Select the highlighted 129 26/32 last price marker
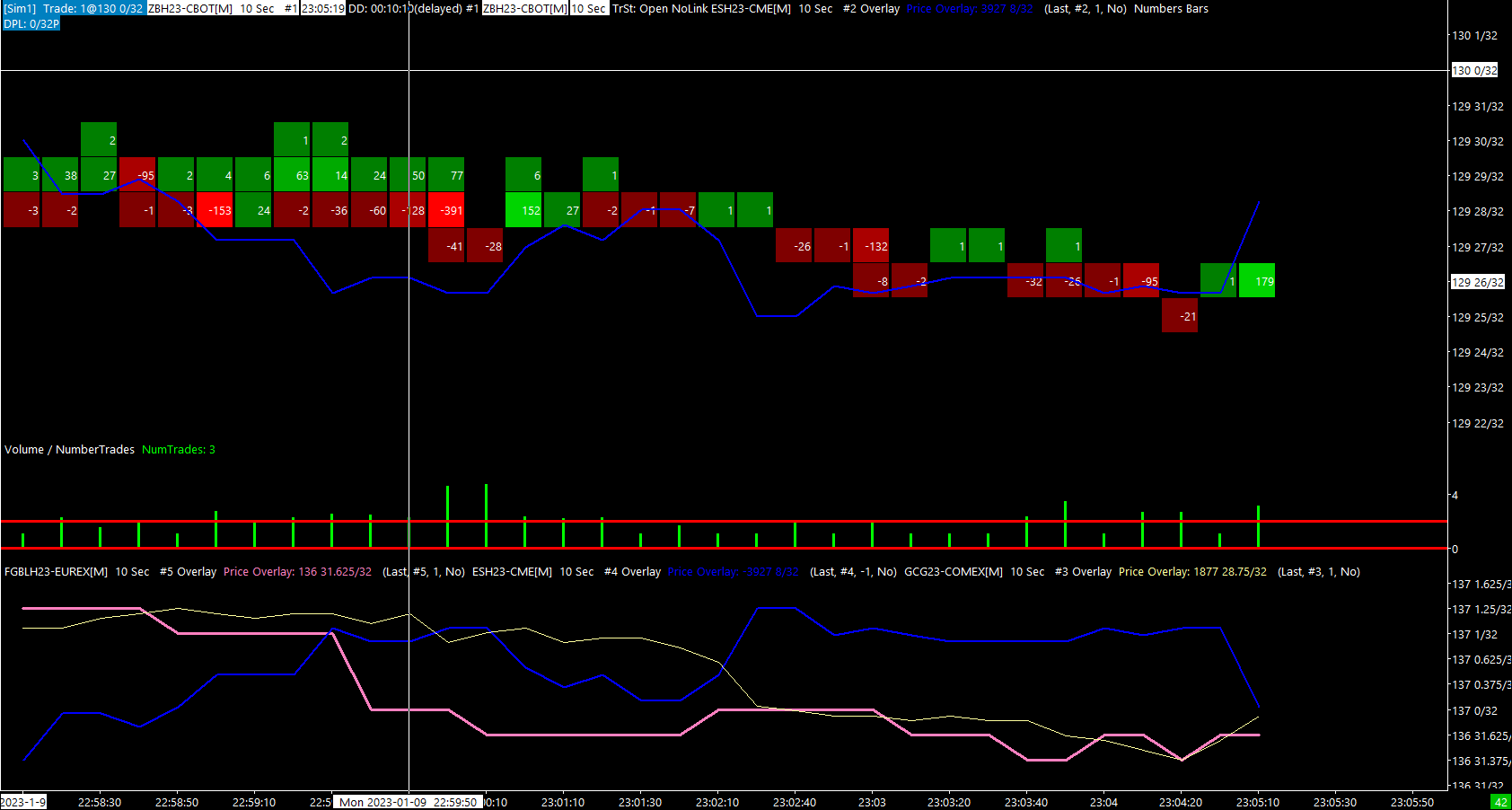The height and width of the screenshot is (810, 1512). [x=1478, y=282]
